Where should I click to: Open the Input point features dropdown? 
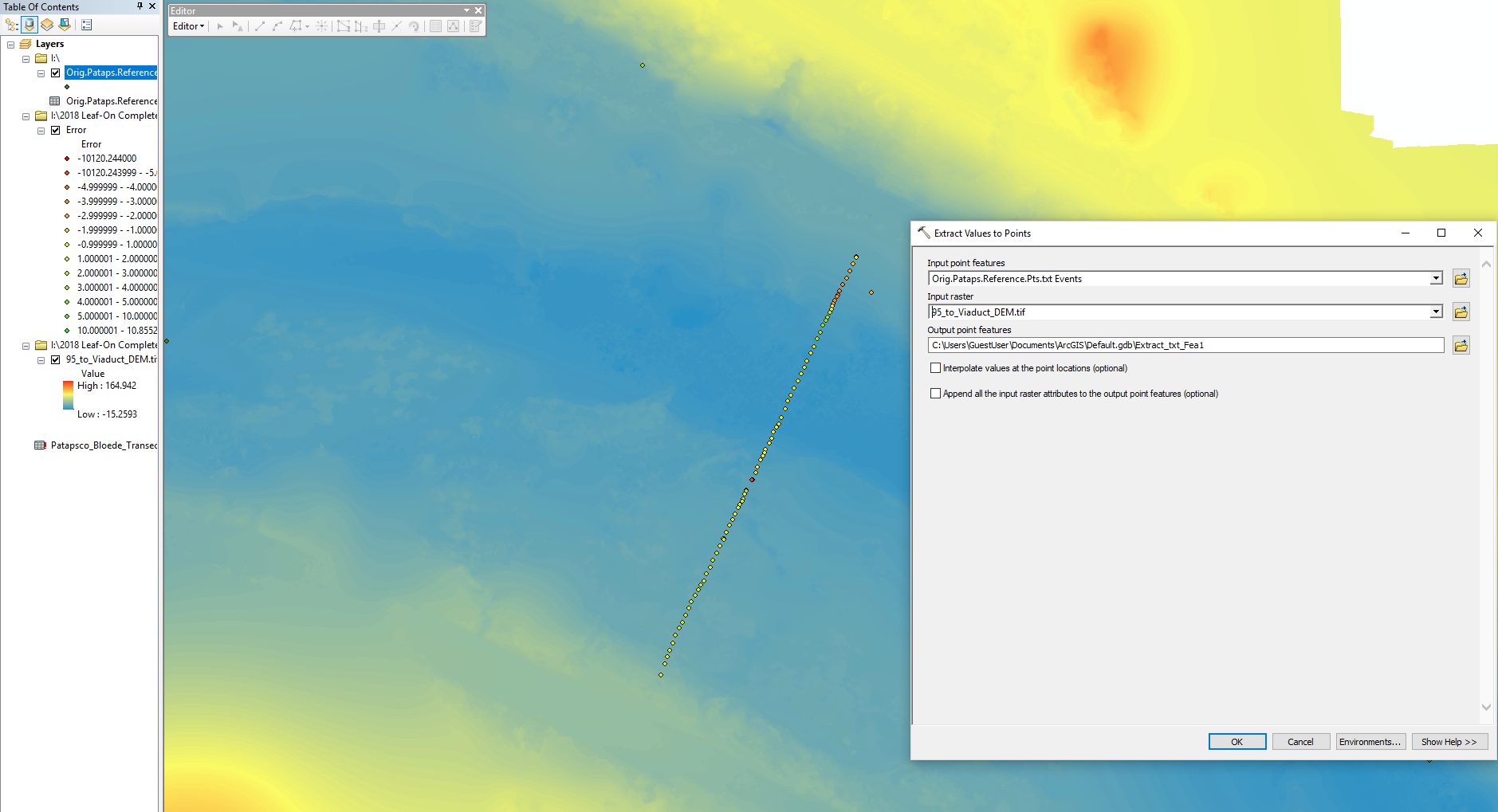[1436, 278]
